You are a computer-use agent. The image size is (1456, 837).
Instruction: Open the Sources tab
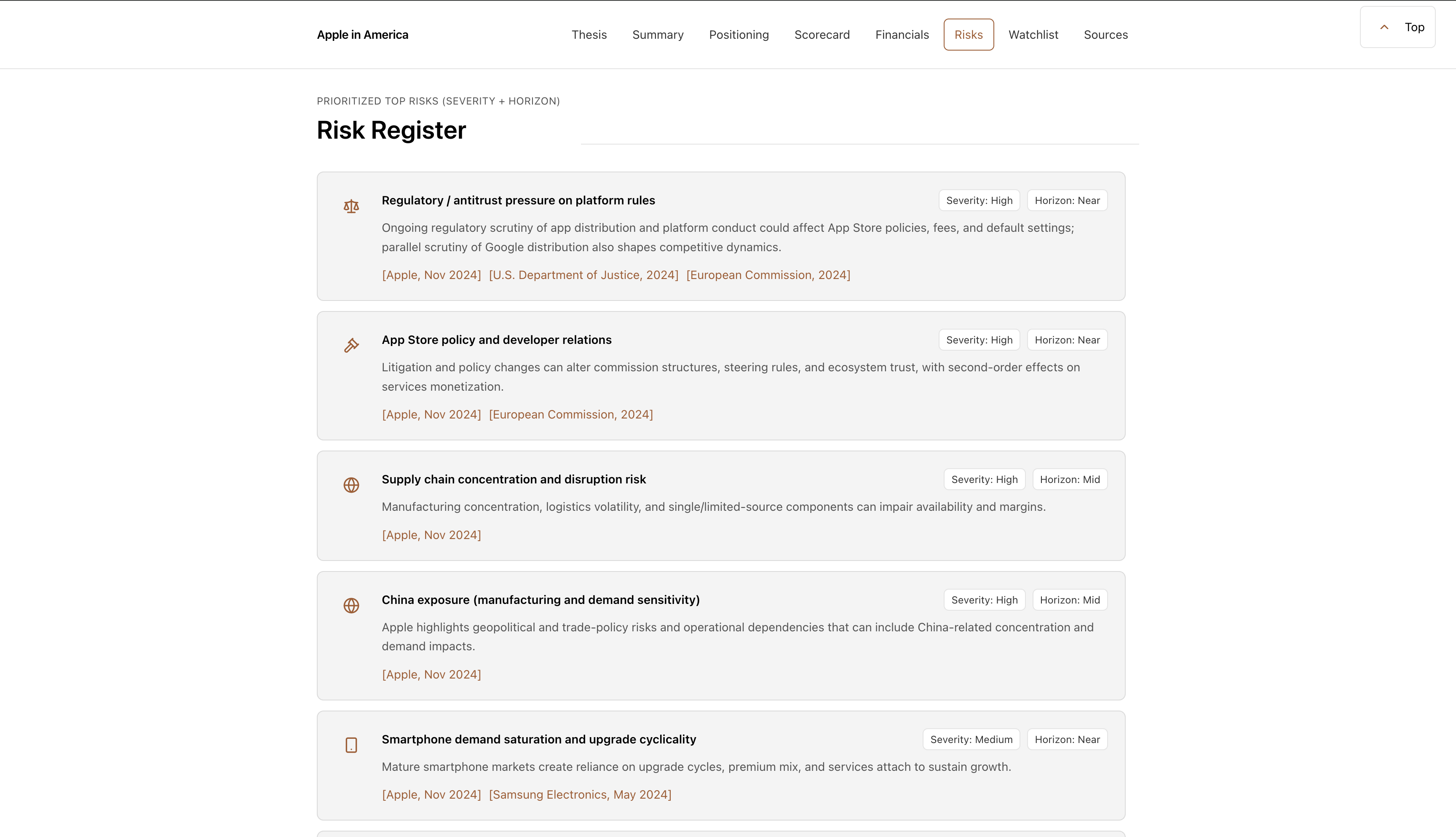[x=1105, y=35]
